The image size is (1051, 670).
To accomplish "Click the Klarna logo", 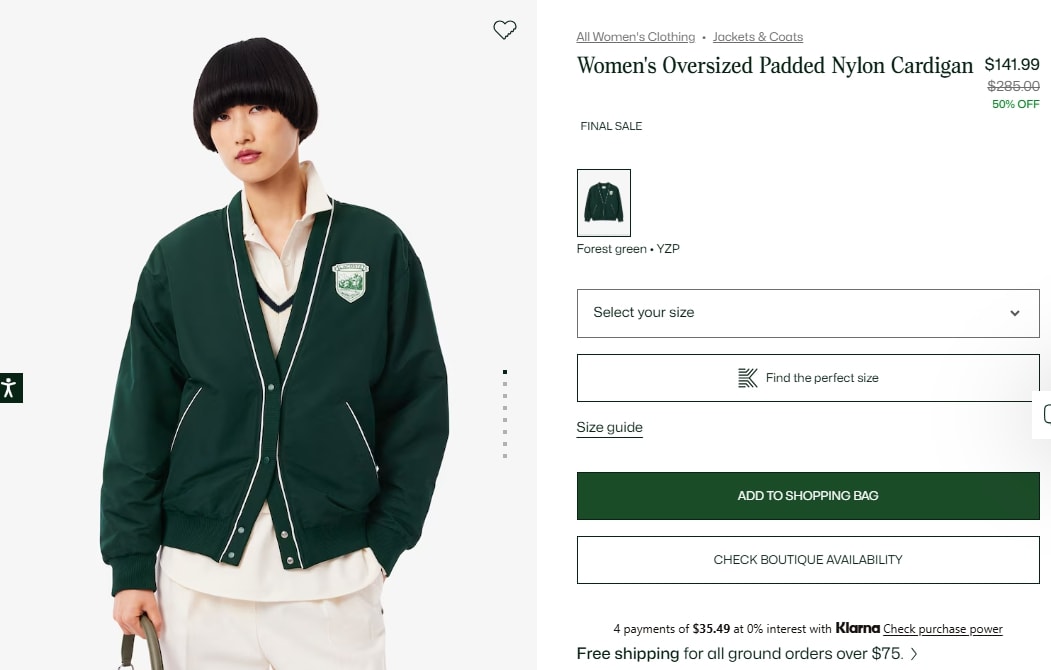I will pyautogui.click(x=857, y=628).
